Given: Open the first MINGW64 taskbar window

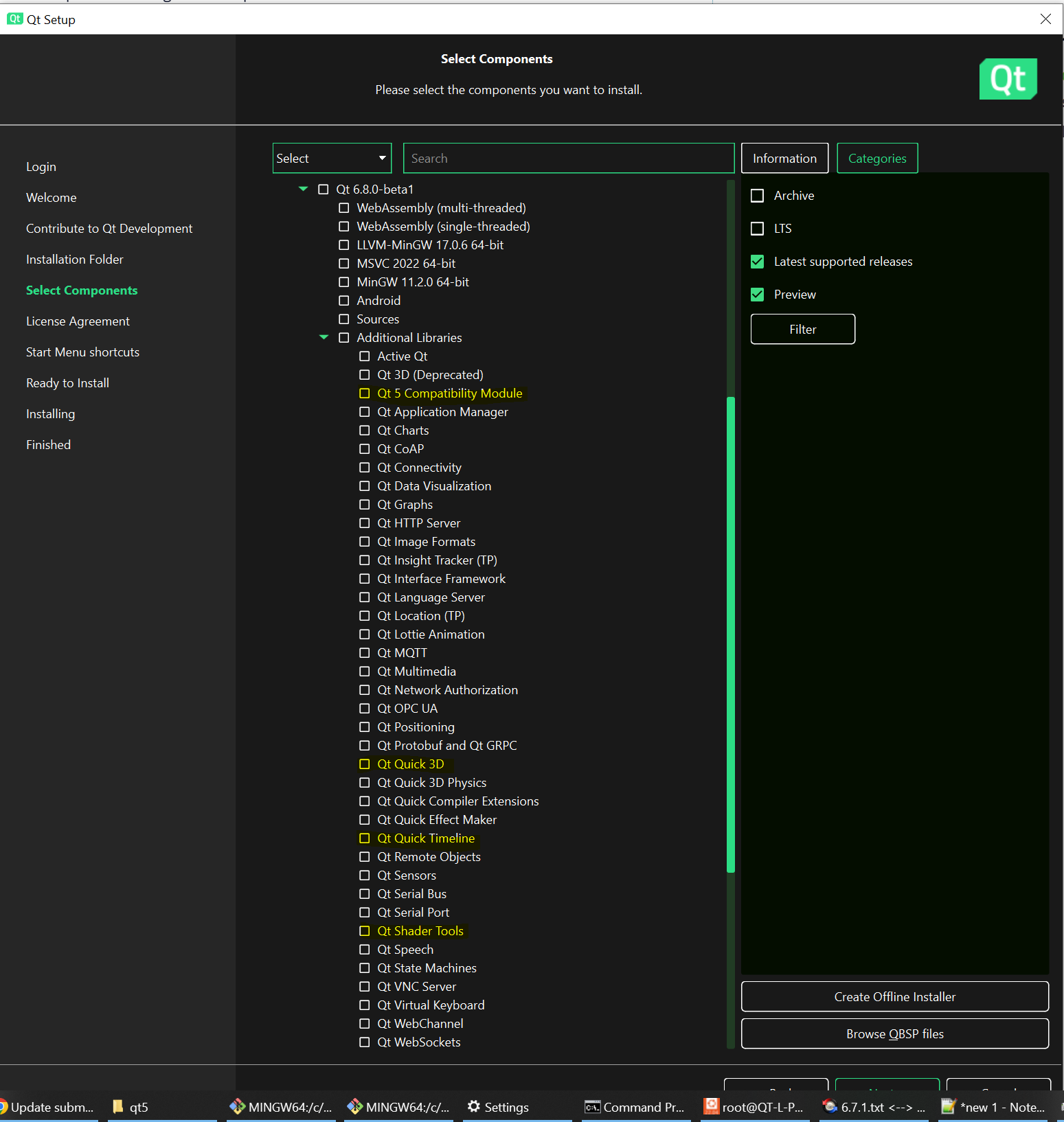Looking at the screenshot, I should coord(282,1107).
